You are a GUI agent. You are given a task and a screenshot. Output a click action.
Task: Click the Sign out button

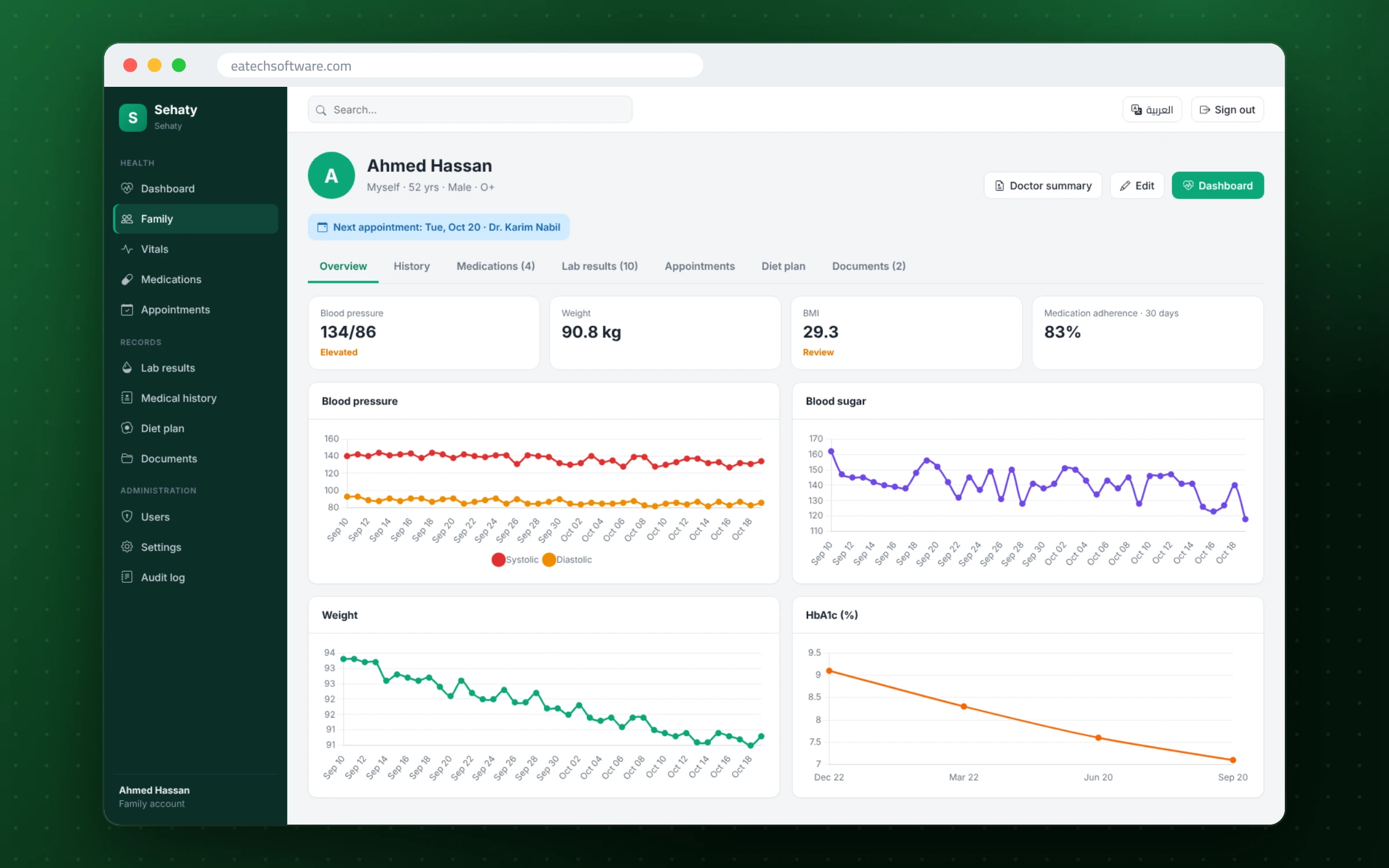[1227, 109]
